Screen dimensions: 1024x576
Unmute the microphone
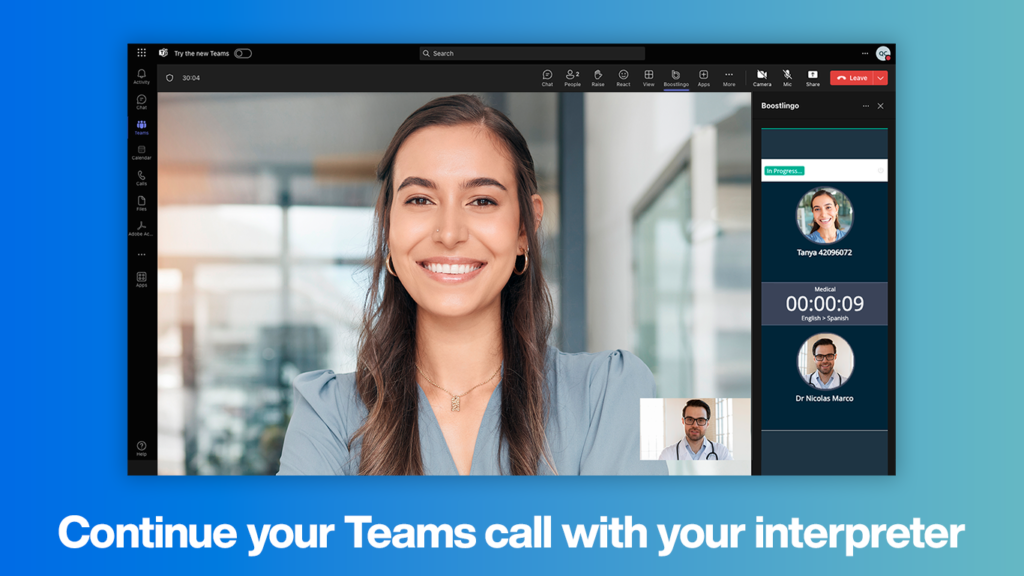point(788,76)
